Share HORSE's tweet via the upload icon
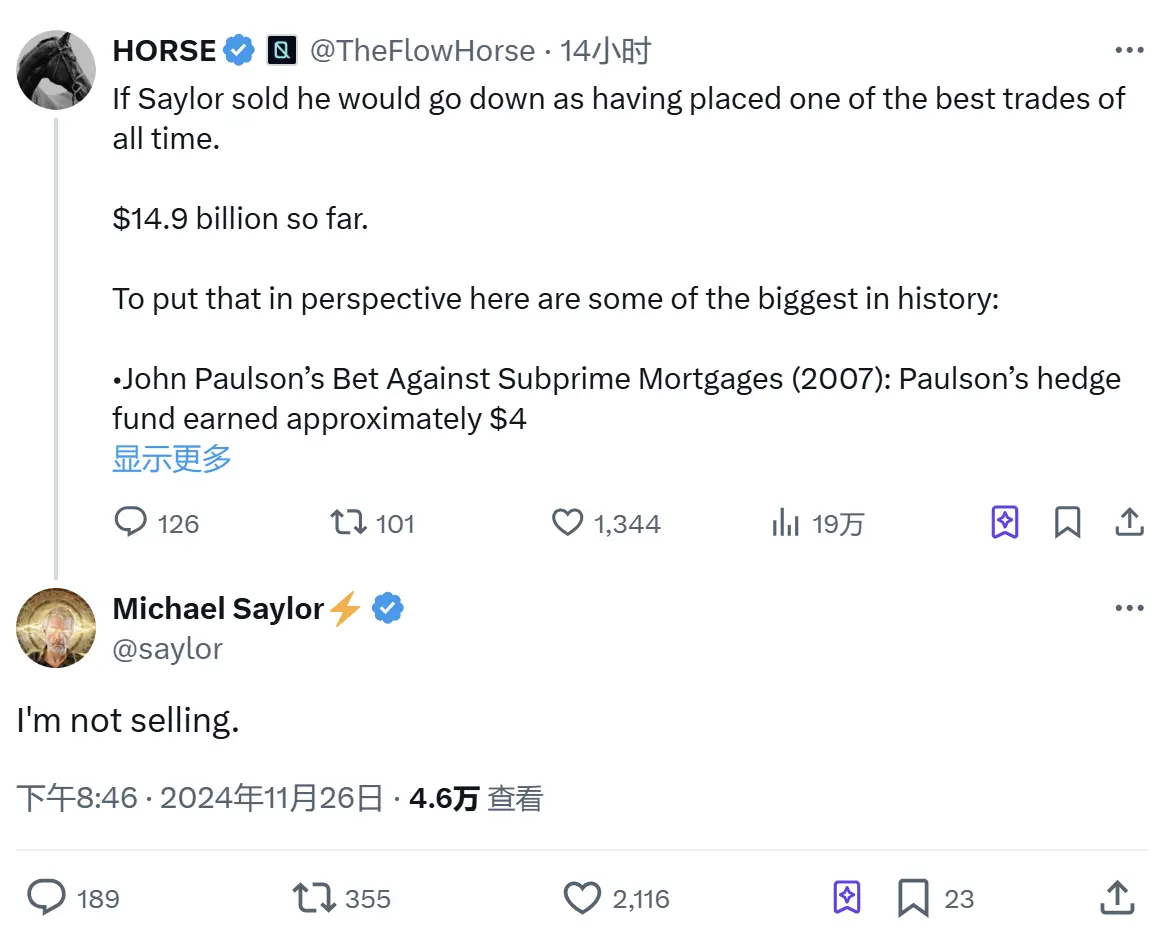Image resolution: width=1164 pixels, height=933 pixels. tap(1129, 521)
